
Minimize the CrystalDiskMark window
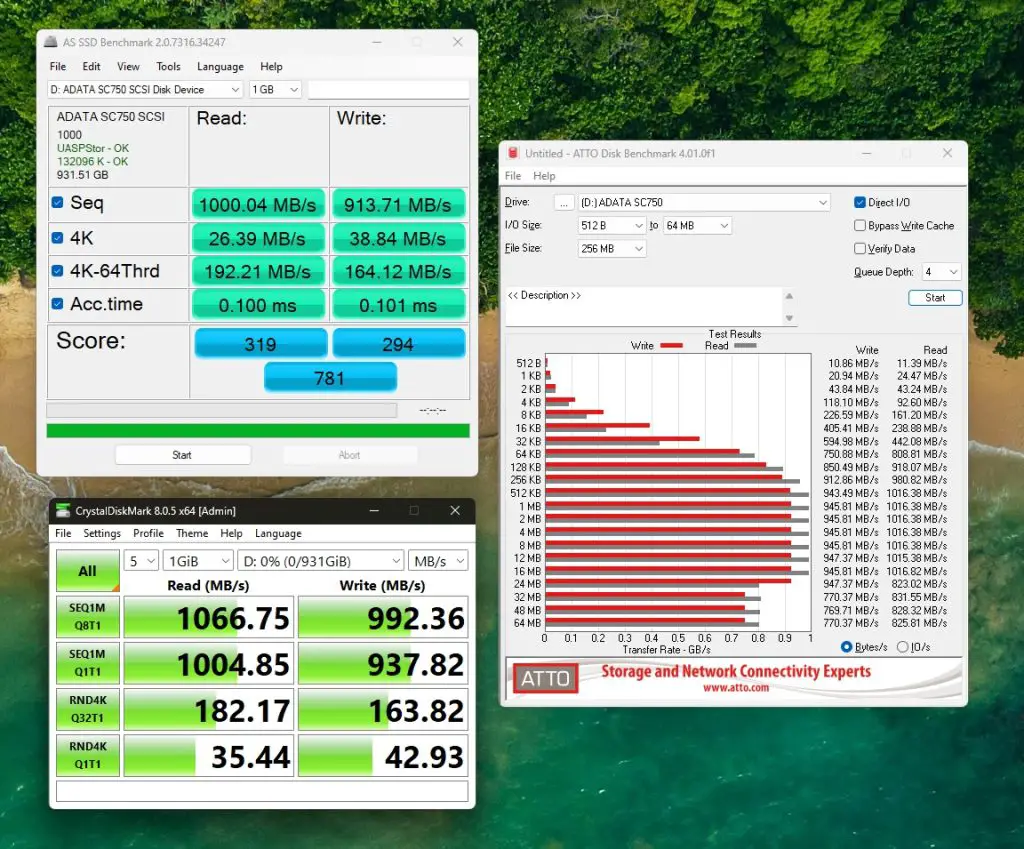pyautogui.click(x=374, y=510)
